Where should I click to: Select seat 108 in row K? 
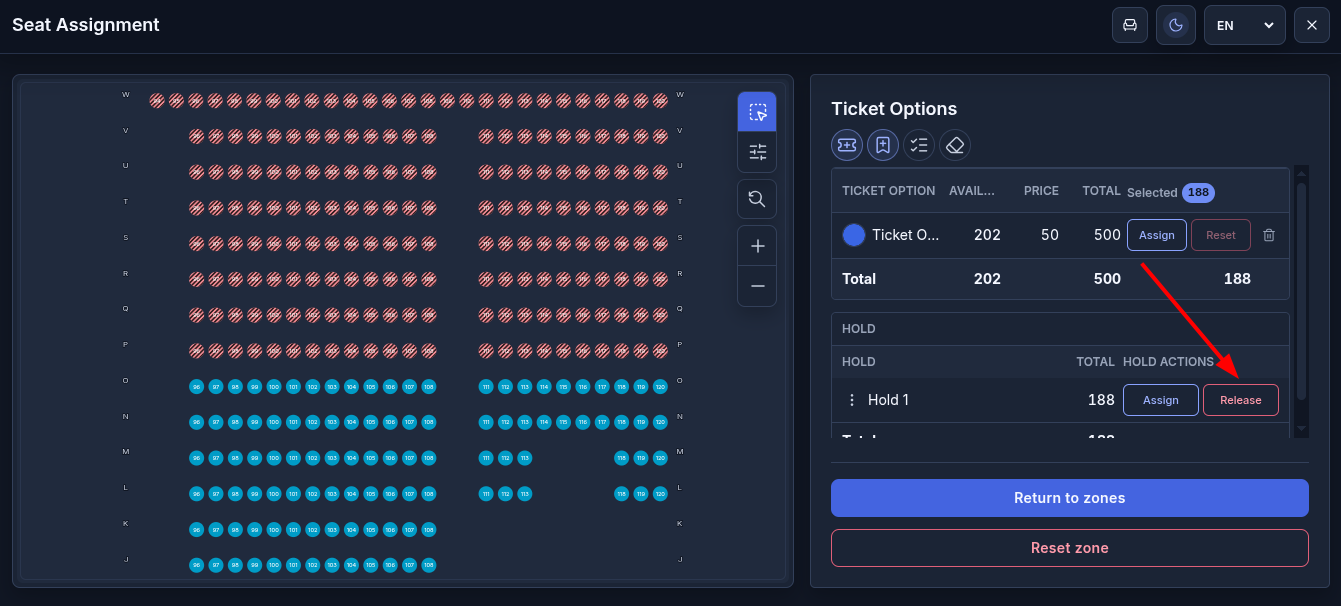pos(428,530)
